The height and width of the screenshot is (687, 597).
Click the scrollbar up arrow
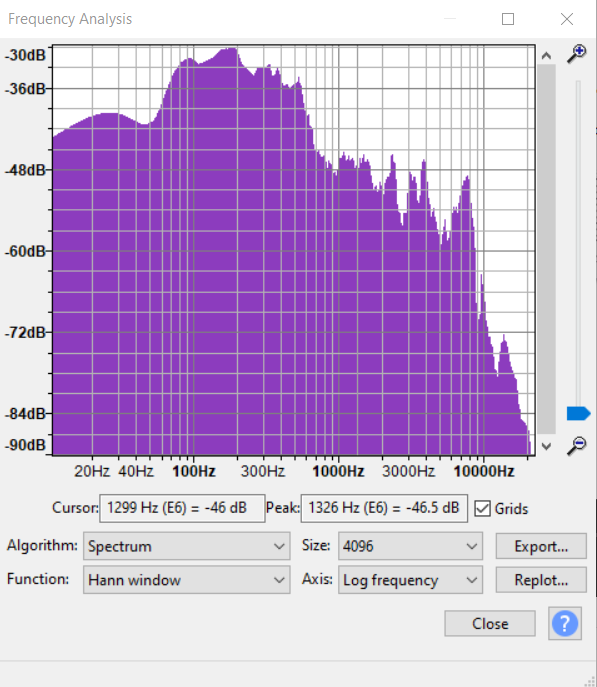tap(546, 56)
